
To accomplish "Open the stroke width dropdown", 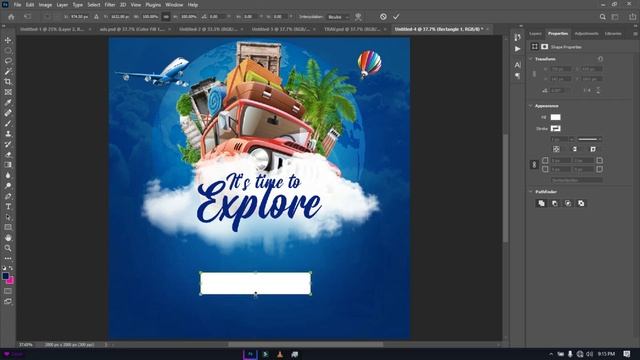I will coord(571,140).
